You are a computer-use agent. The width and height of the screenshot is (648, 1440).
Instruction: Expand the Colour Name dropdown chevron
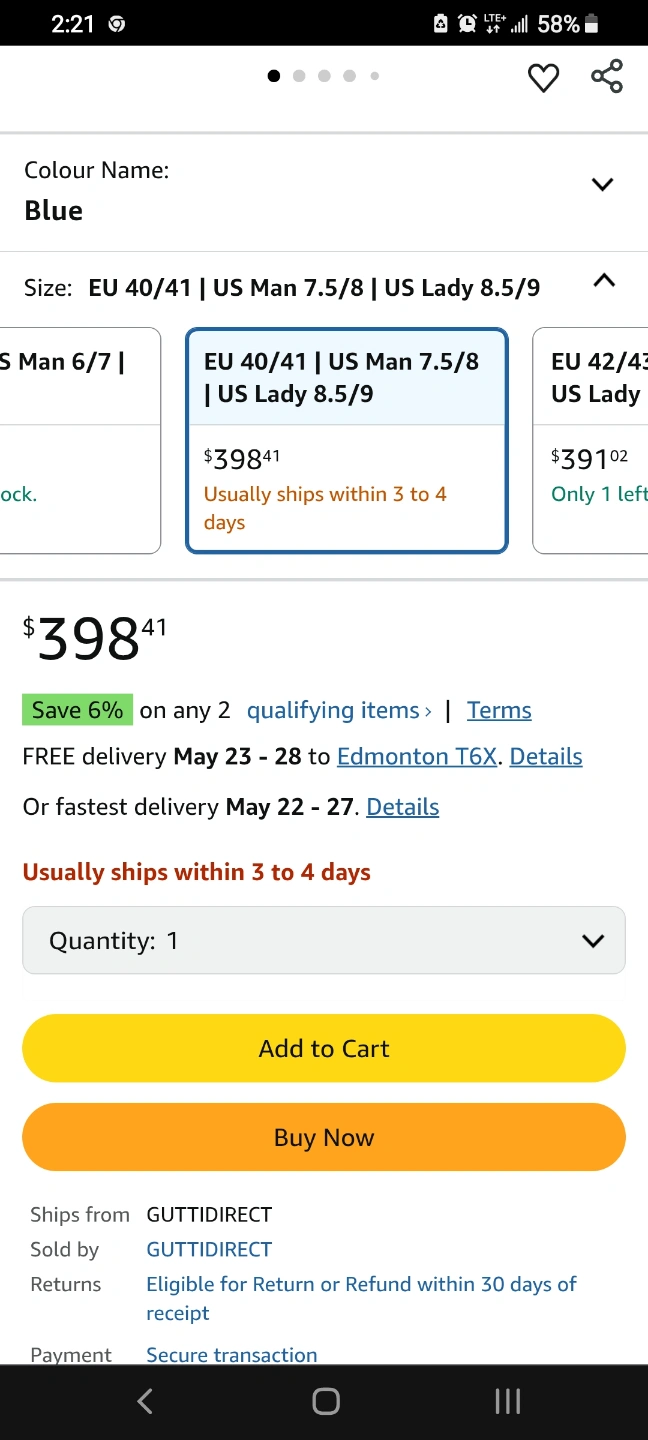(602, 184)
